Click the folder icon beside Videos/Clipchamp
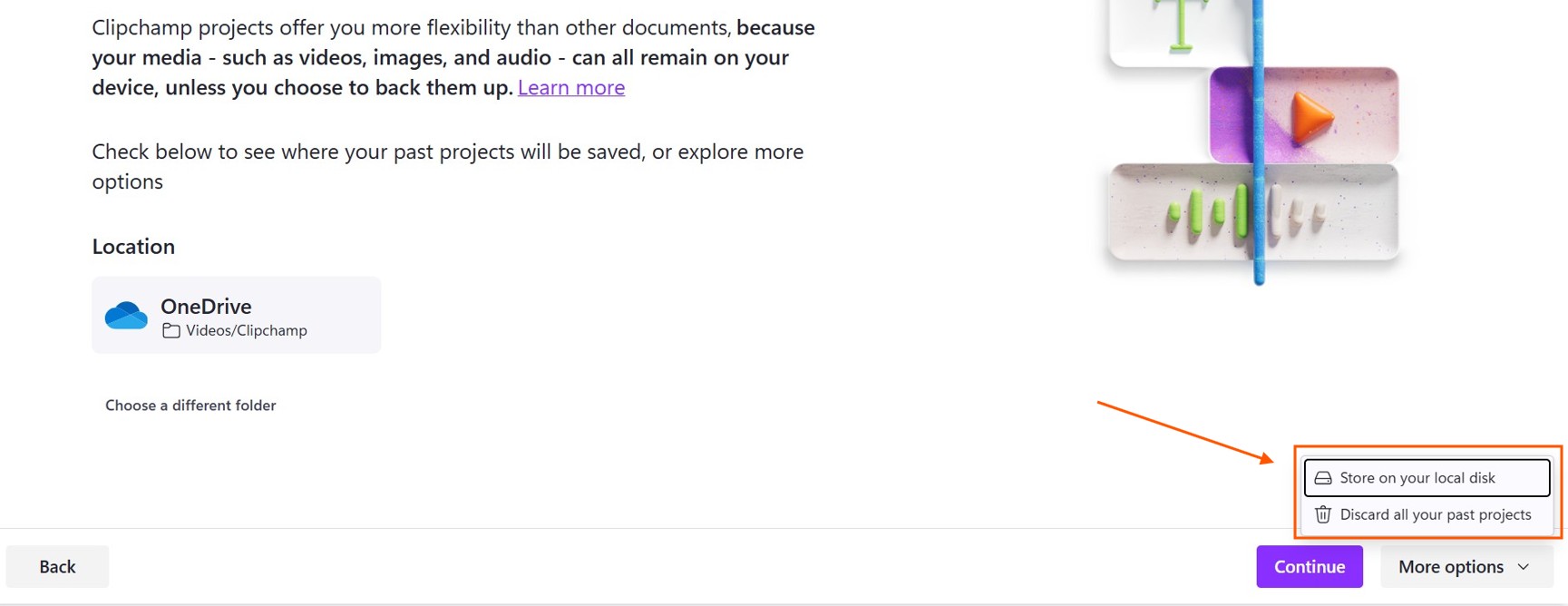This screenshot has height=606, width=1568. [171, 331]
